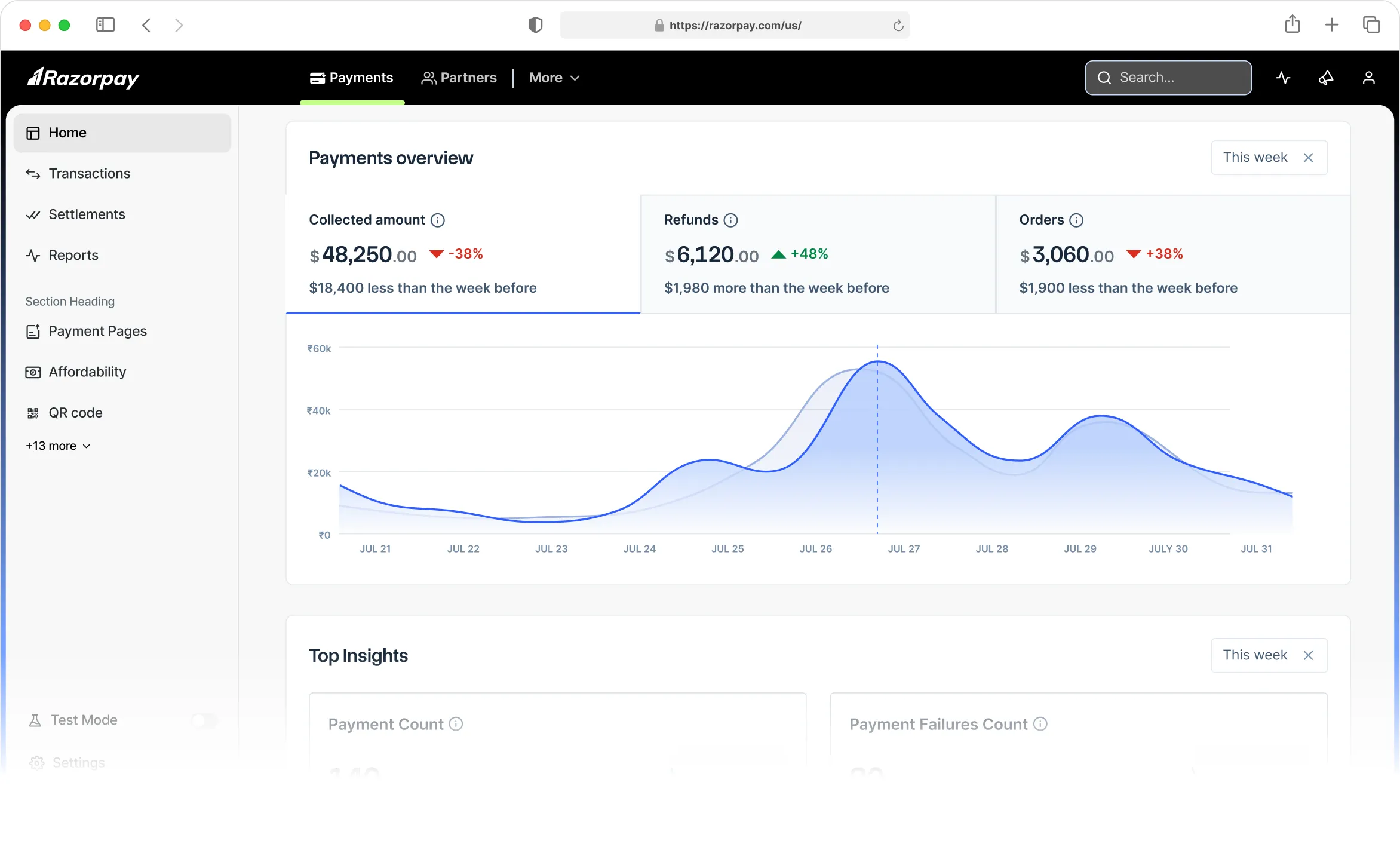Expand the More dropdown in top navigation
The image size is (1400, 853).
point(554,78)
